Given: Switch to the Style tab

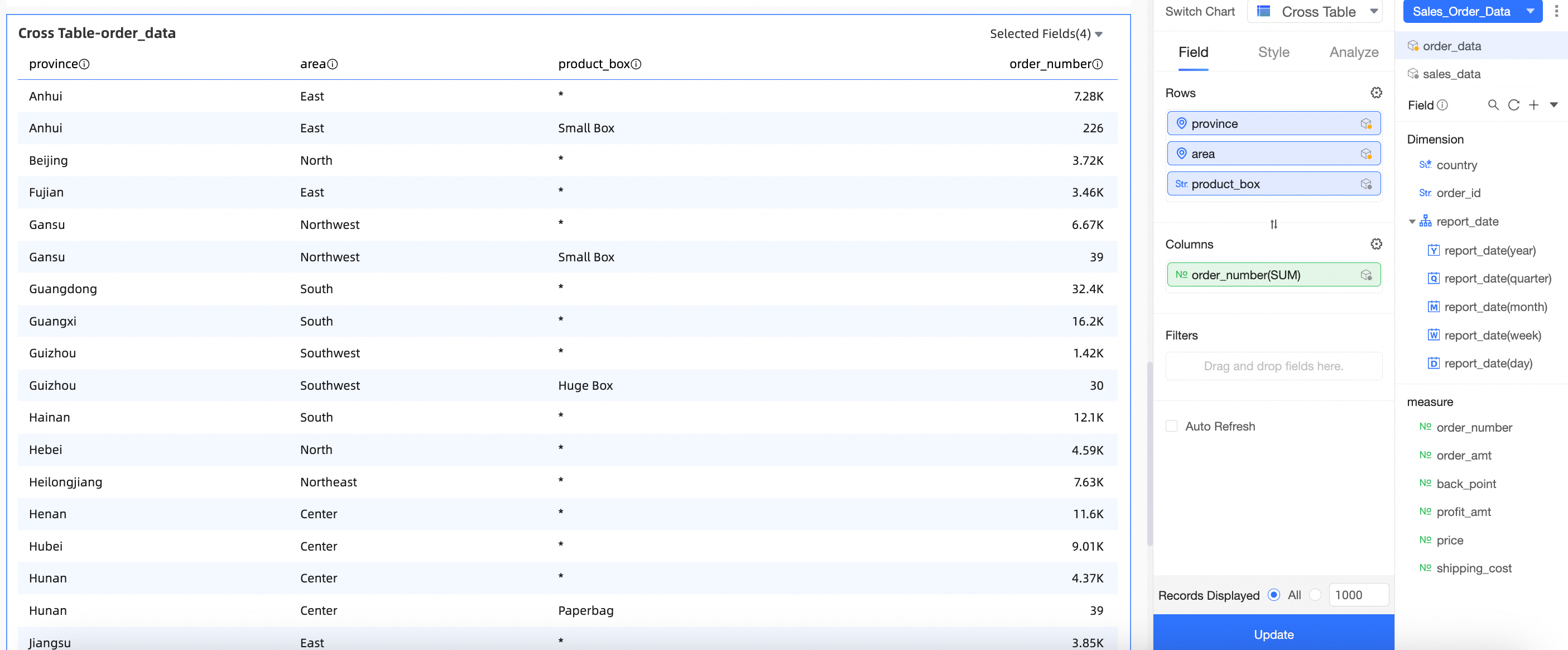Looking at the screenshot, I should coord(1273,52).
